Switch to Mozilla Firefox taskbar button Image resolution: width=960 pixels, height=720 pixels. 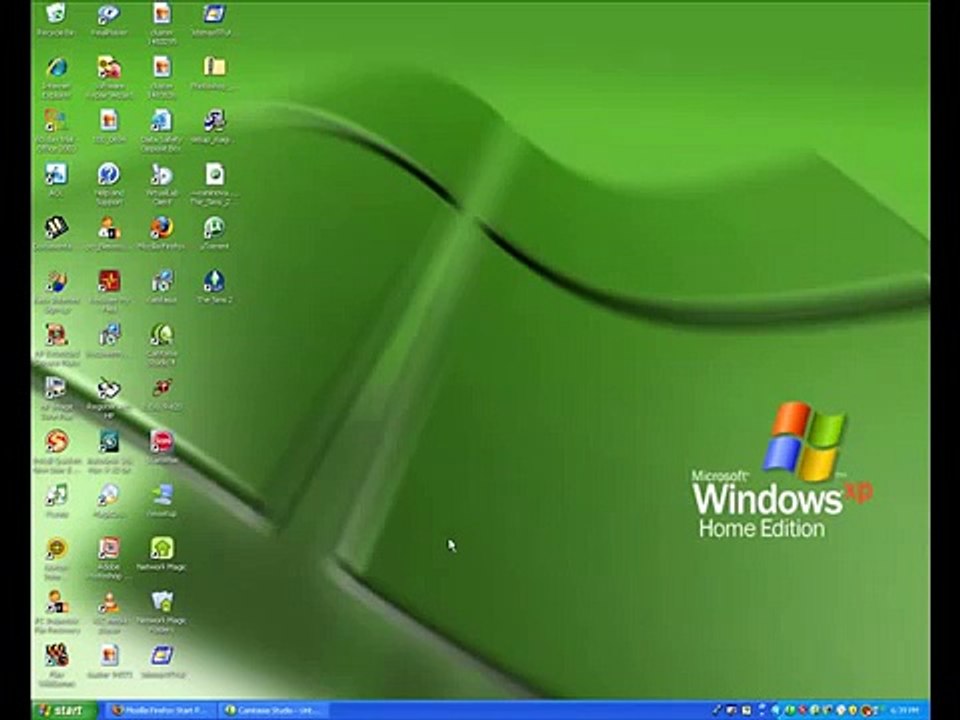tap(160, 710)
